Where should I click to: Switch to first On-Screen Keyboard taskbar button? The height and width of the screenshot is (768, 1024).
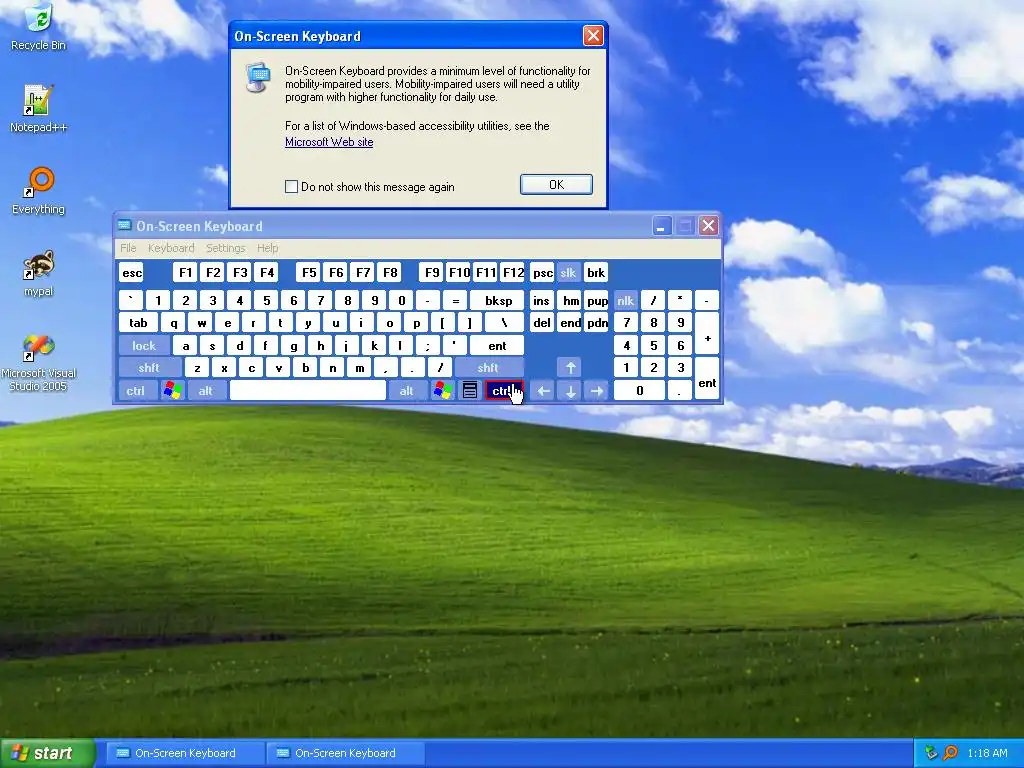click(185, 753)
